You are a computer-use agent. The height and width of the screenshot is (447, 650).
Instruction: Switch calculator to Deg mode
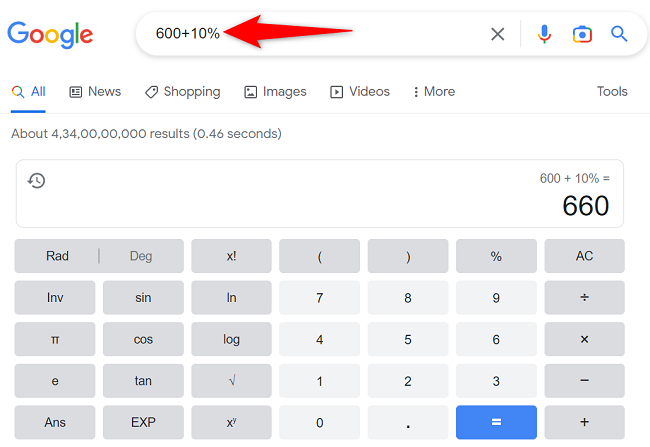pyautogui.click(x=141, y=256)
